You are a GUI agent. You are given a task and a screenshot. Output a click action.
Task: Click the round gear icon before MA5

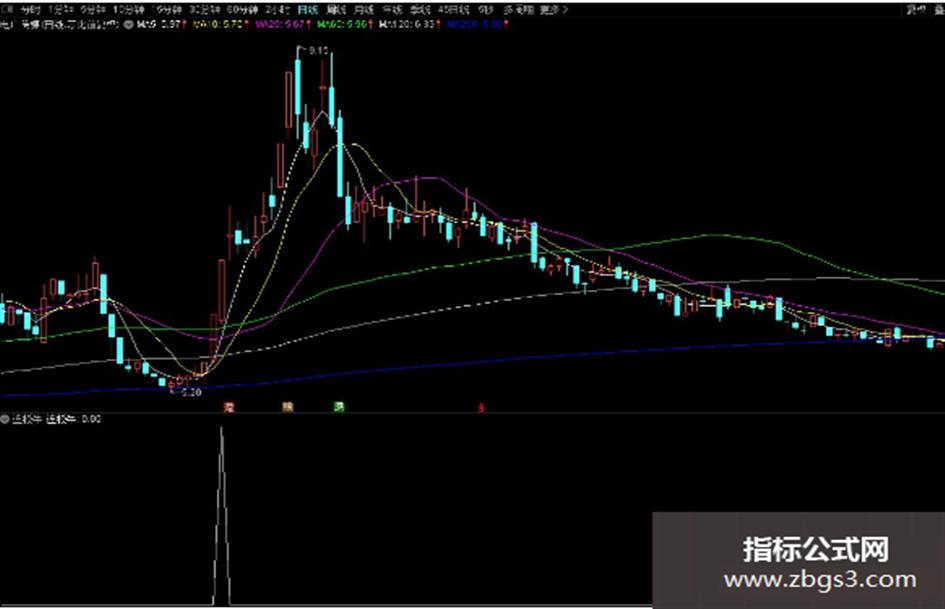(128, 25)
